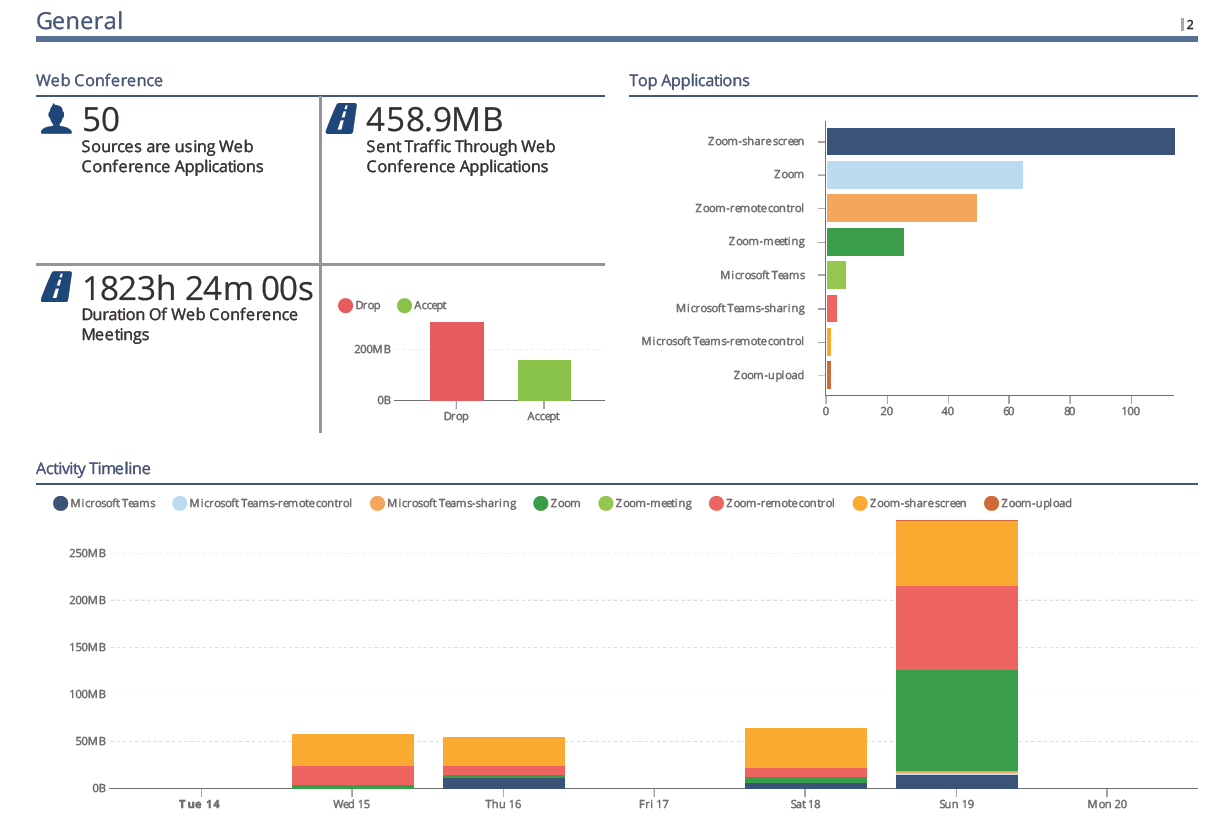Click the green Zoom segment in the Sun 19 bar
Image resolution: width=1211 pixels, height=824 pixels.
[x=956, y=720]
